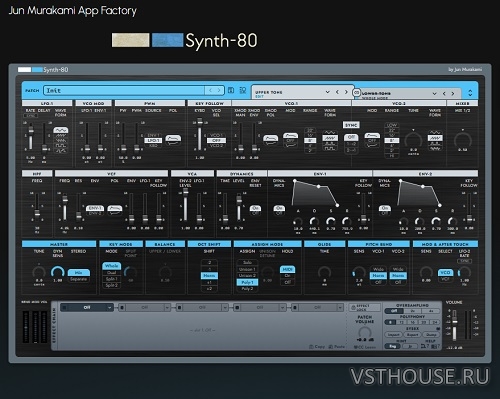The image size is (500, 399).
Task: Click the save patch icon
Action: [x=231, y=90]
